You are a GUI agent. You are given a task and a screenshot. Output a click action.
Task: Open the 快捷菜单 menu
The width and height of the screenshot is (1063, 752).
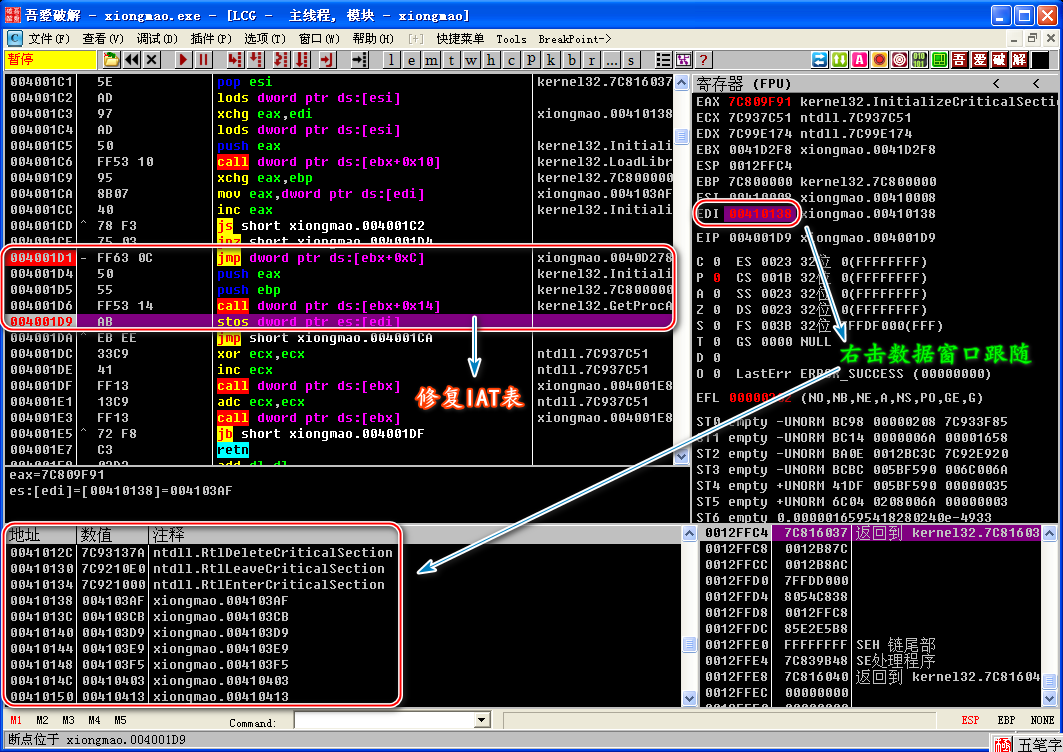click(x=460, y=39)
